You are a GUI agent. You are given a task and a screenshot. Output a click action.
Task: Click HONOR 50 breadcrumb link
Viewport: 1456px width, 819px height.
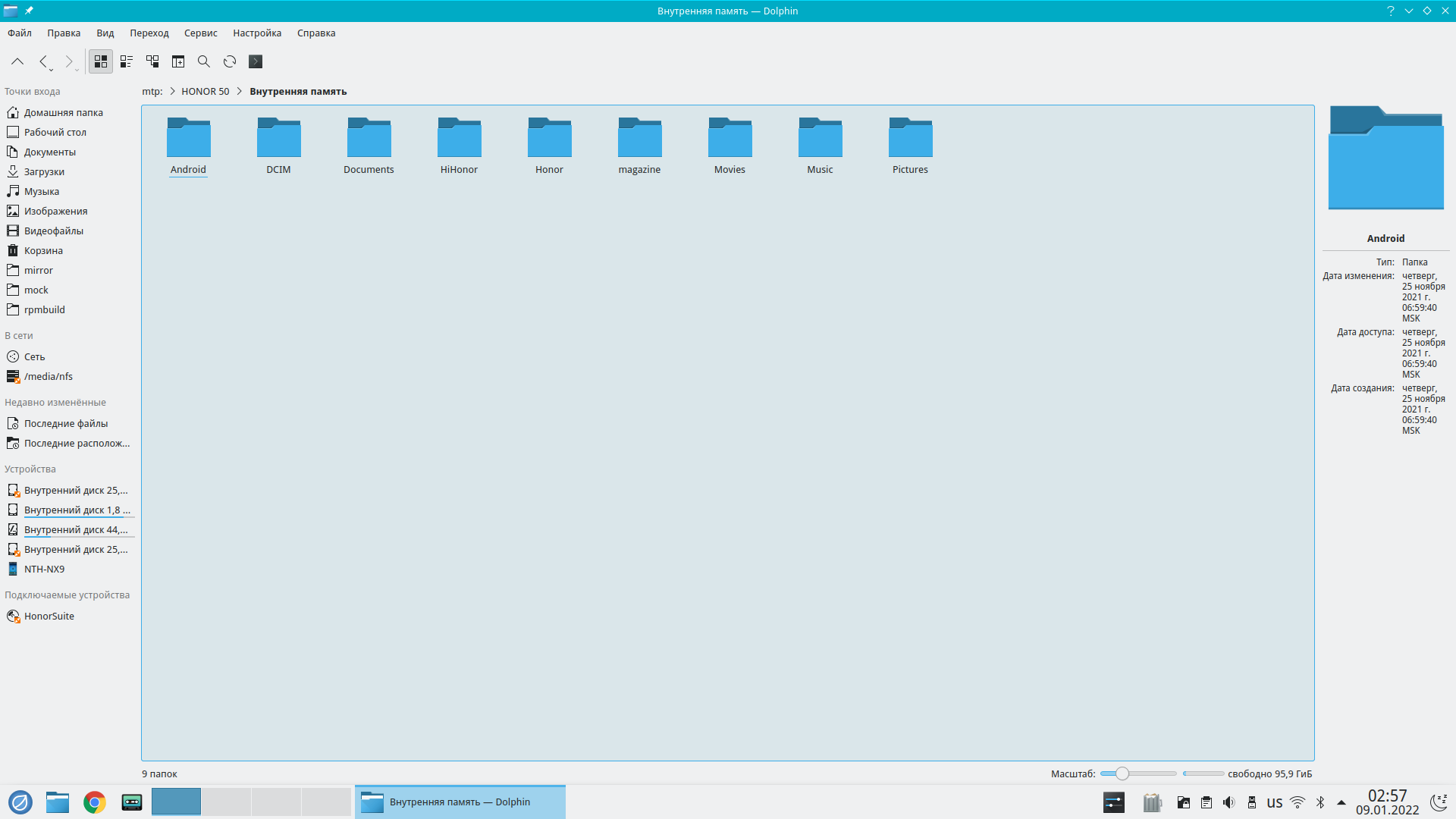click(x=205, y=91)
